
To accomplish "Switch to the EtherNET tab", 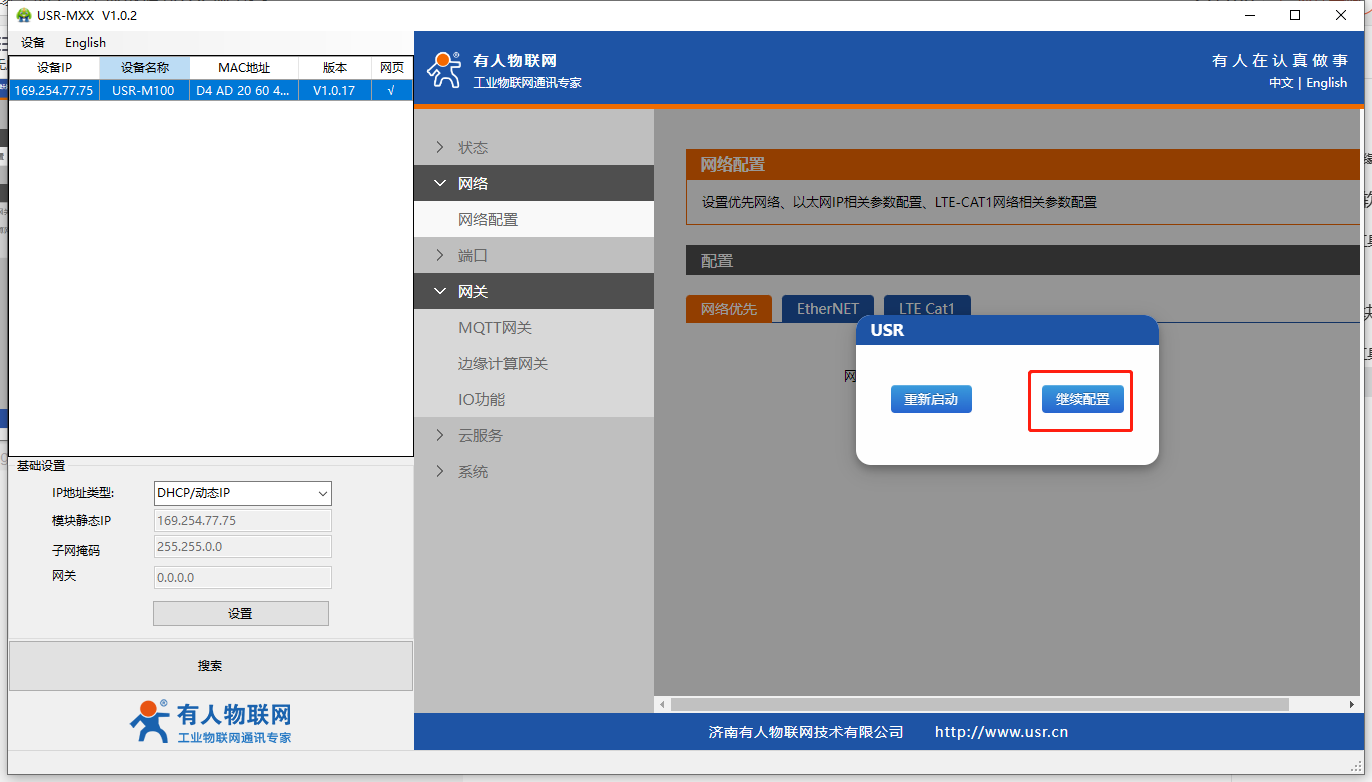I will click(828, 309).
